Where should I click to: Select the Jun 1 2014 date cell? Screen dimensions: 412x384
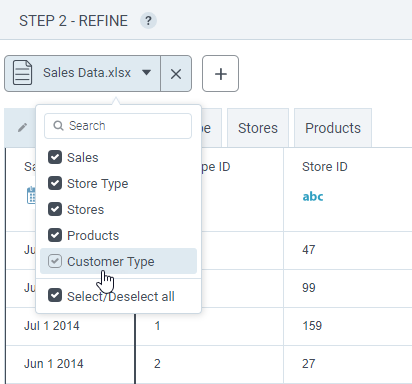70,364
